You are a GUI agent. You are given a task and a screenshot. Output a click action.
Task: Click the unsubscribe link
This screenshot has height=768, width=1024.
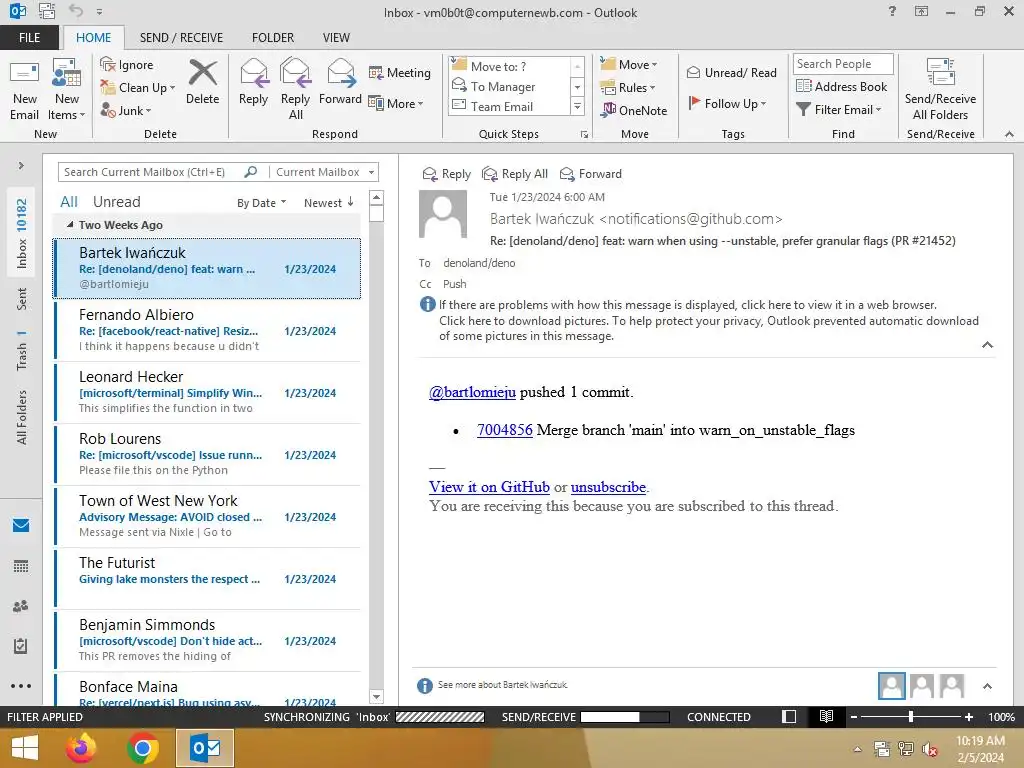[x=608, y=487]
